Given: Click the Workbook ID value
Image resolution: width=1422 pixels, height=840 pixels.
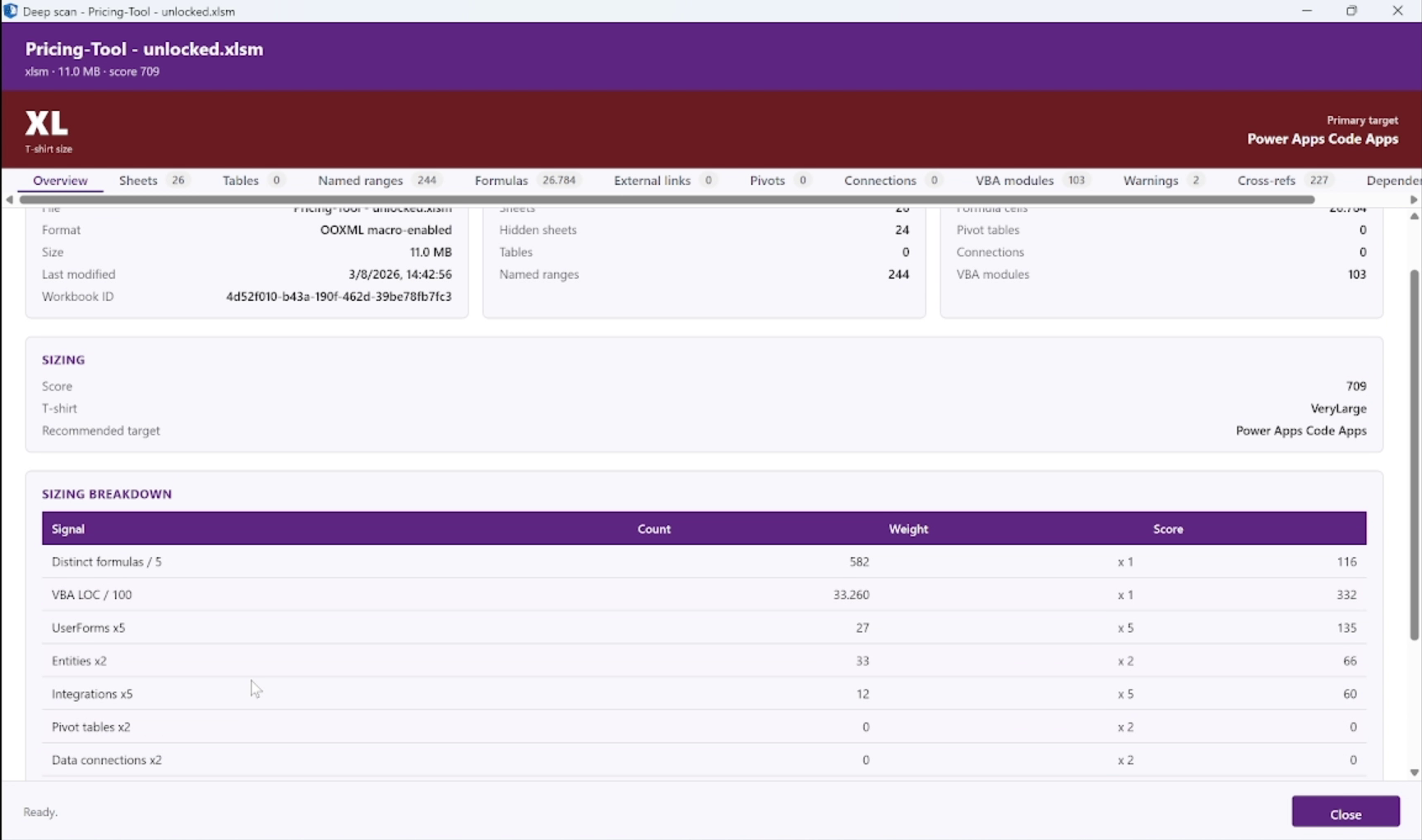Looking at the screenshot, I should pos(339,297).
